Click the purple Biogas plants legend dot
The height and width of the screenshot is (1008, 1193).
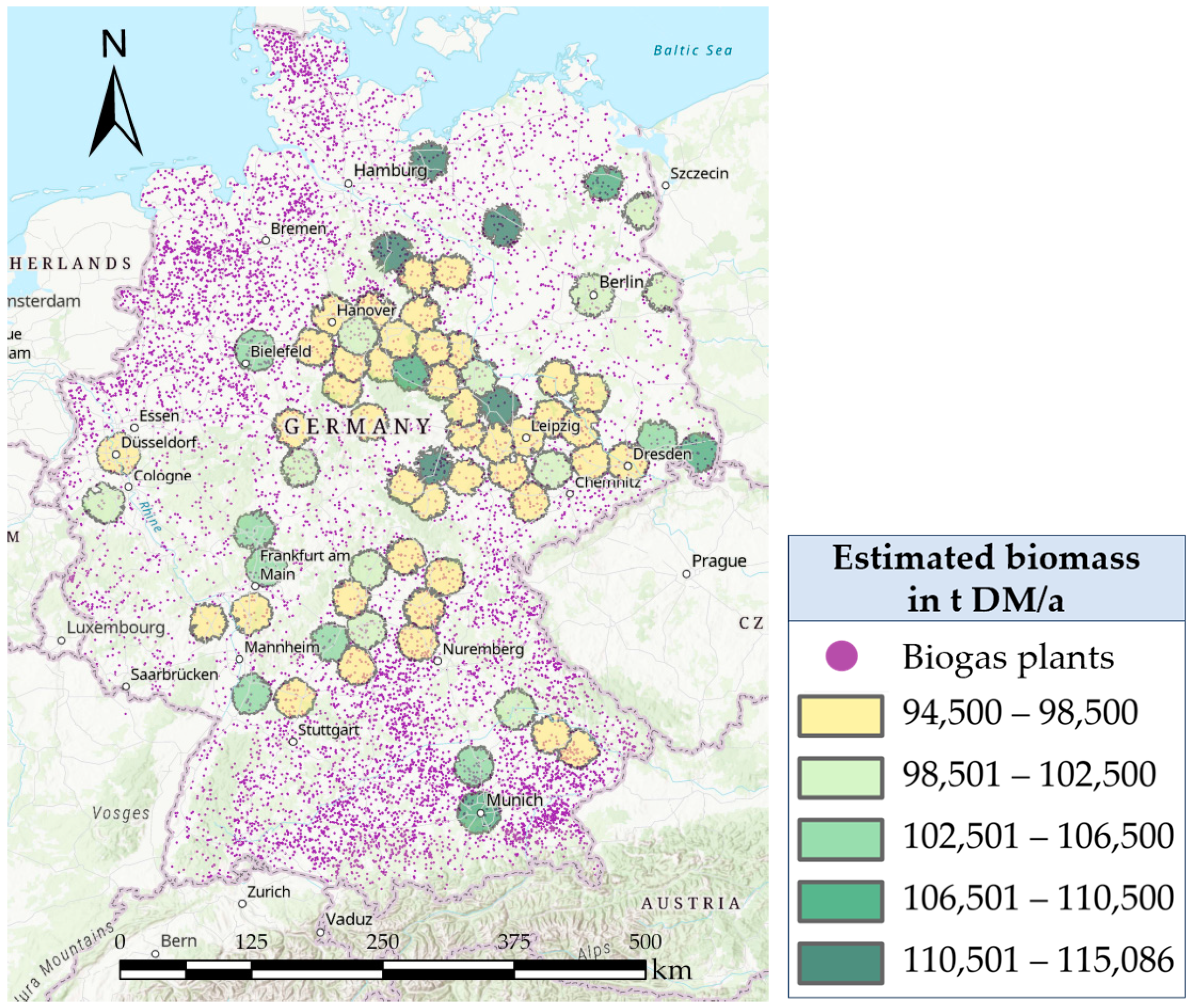pos(841,657)
